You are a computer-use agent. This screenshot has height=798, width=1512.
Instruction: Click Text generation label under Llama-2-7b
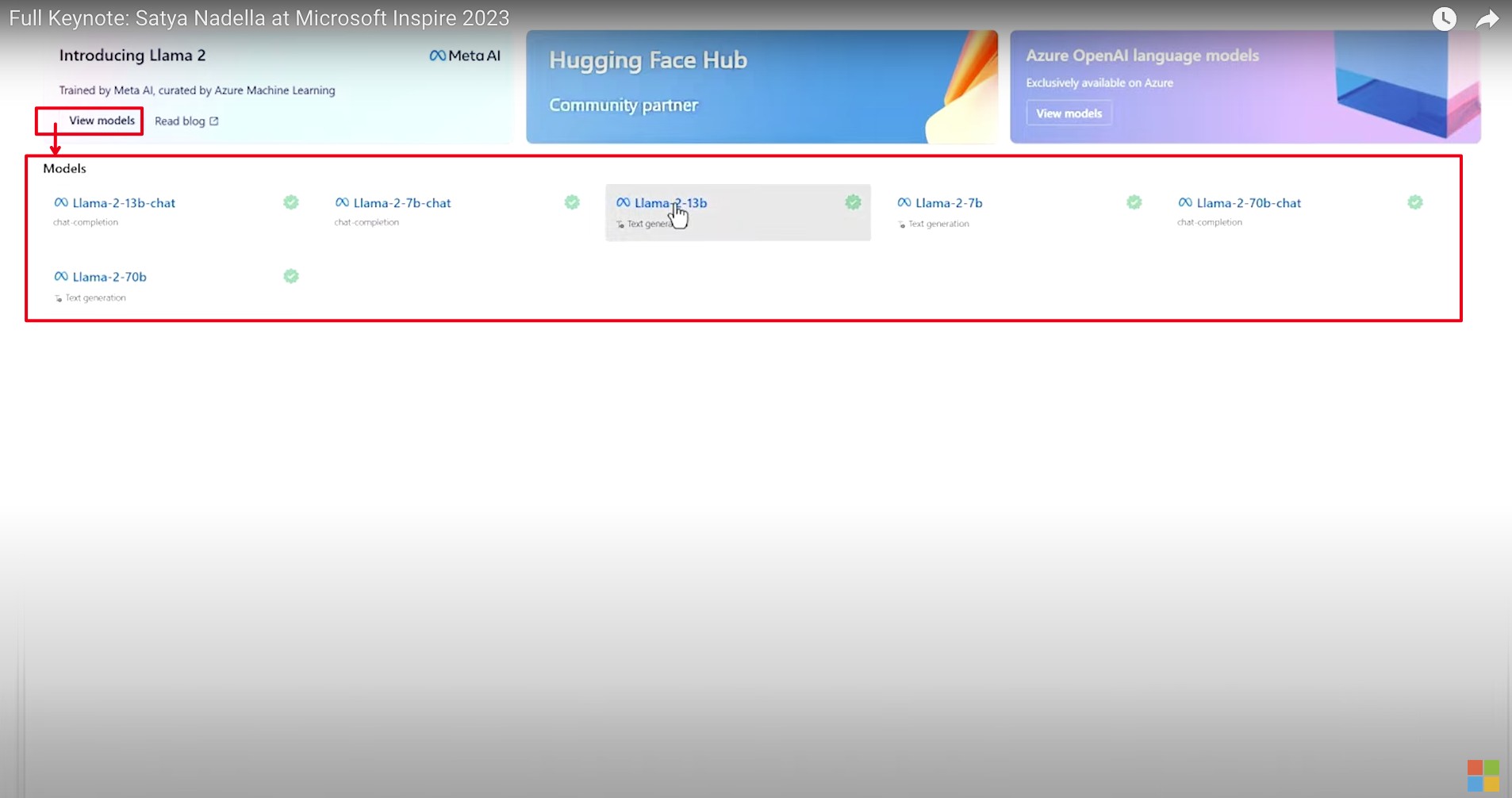938,224
